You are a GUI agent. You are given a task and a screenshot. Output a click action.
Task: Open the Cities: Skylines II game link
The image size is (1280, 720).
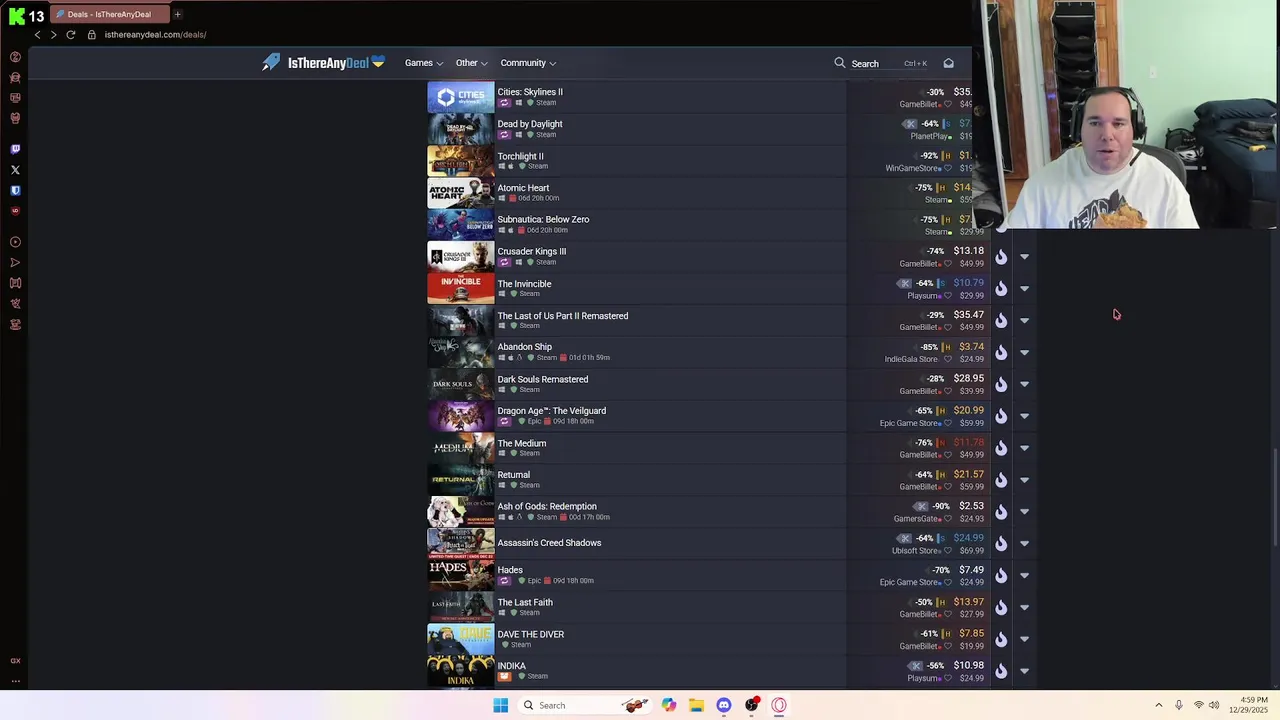pyautogui.click(x=530, y=92)
